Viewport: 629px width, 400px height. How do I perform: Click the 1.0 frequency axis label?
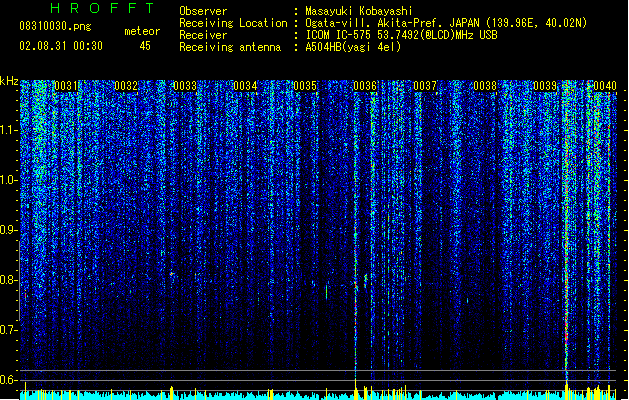(9, 180)
